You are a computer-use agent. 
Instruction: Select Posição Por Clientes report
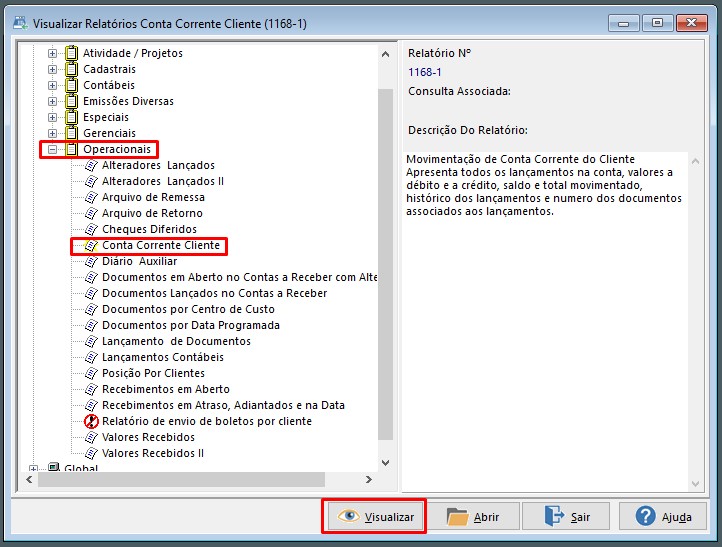(153, 373)
